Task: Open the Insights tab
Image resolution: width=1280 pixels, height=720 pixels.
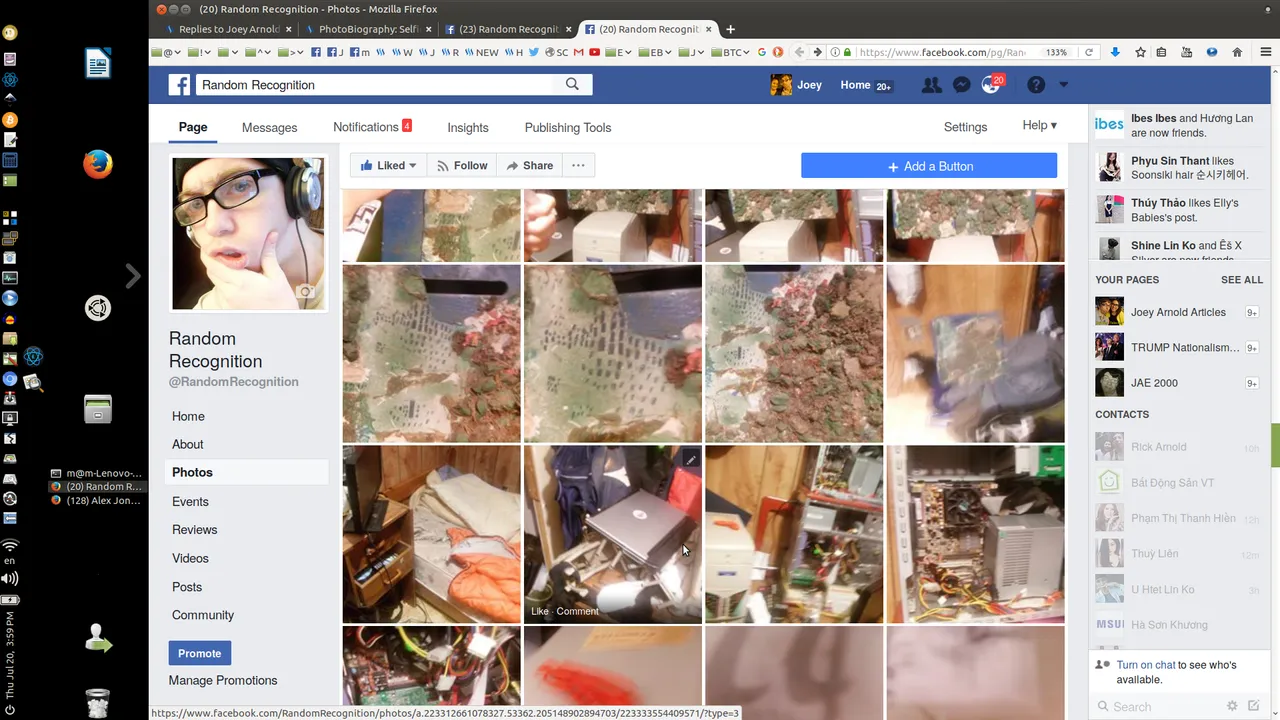Action: 468,127
